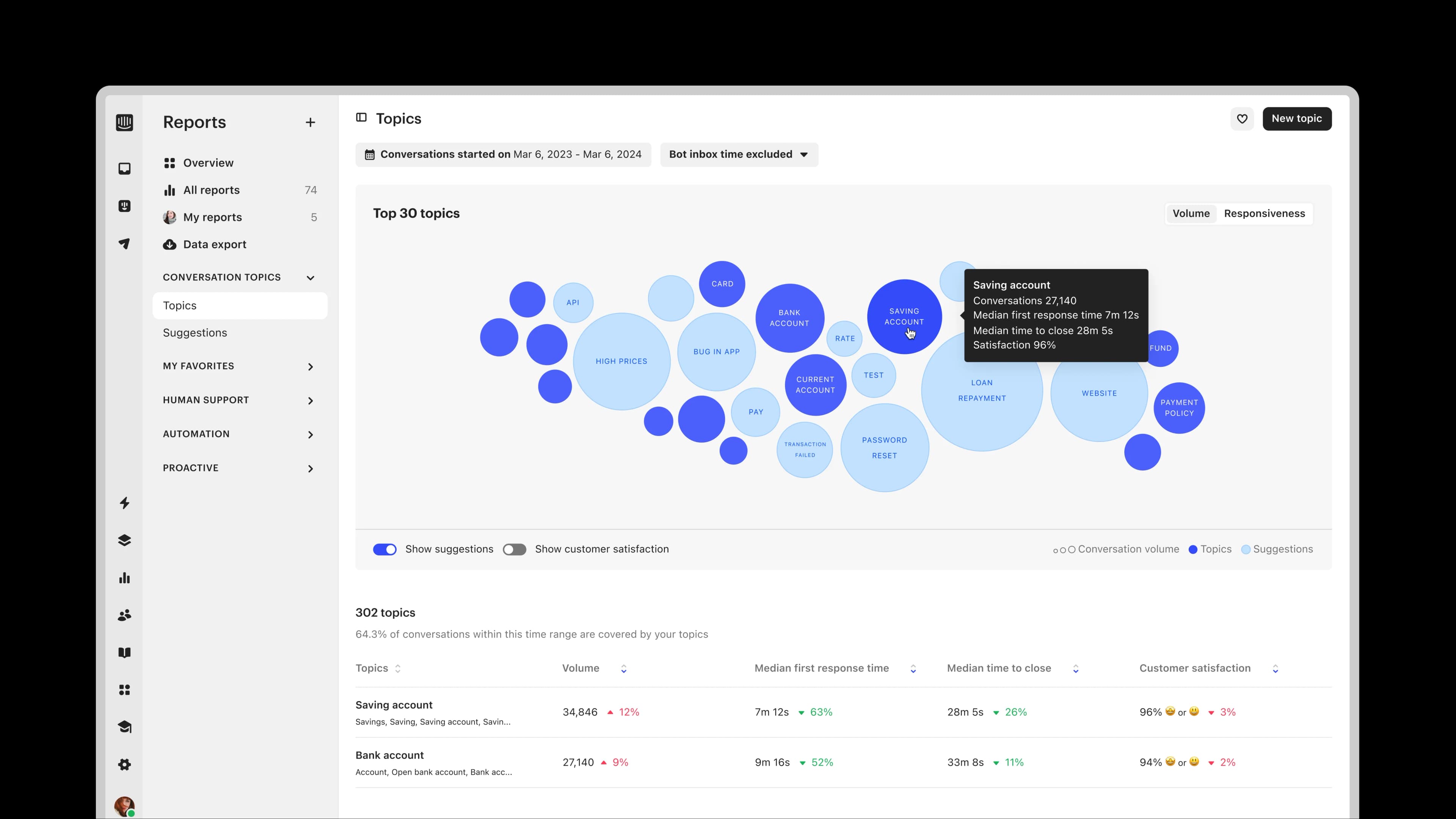The width and height of the screenshot is (1456, 819).
Task: Select the Fin AI agent icon
Action: pos(124,205)
